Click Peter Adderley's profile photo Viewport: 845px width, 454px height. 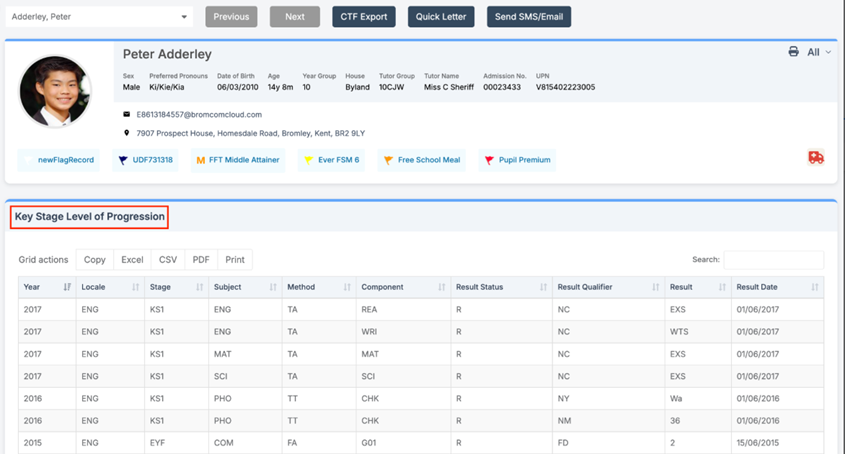pyautogui.click(x=55, y=92)
